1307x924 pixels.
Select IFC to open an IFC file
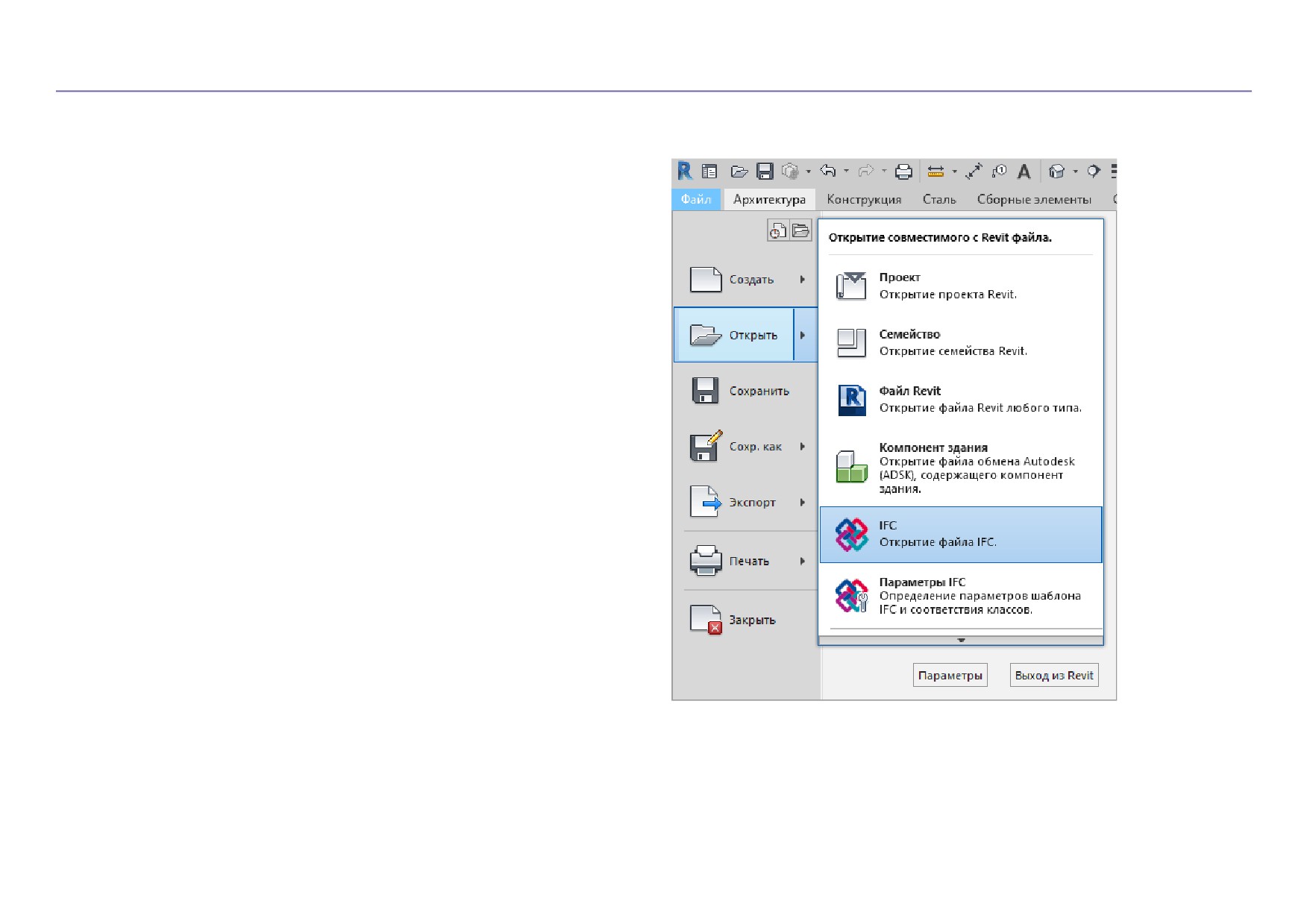(x=961, y=535)
